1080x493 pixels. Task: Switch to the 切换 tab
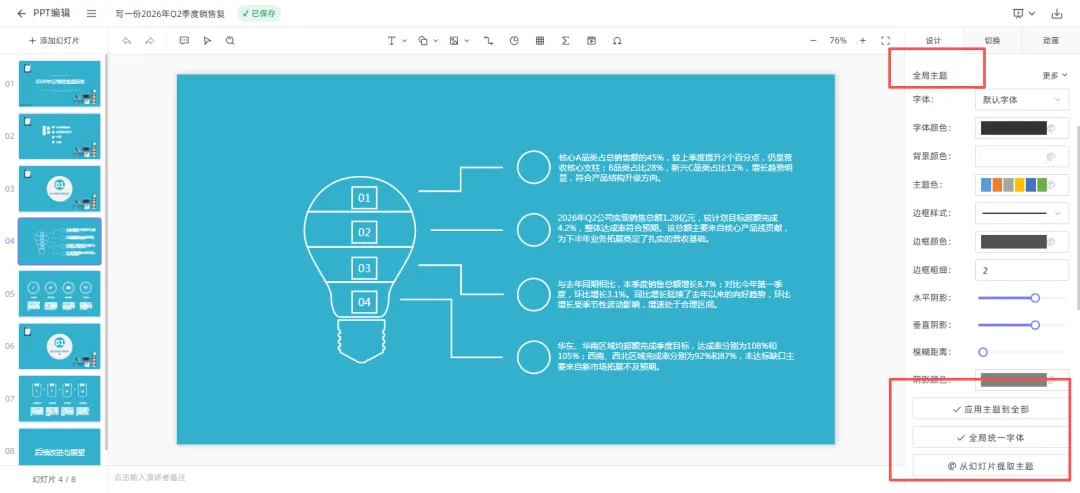992,41
